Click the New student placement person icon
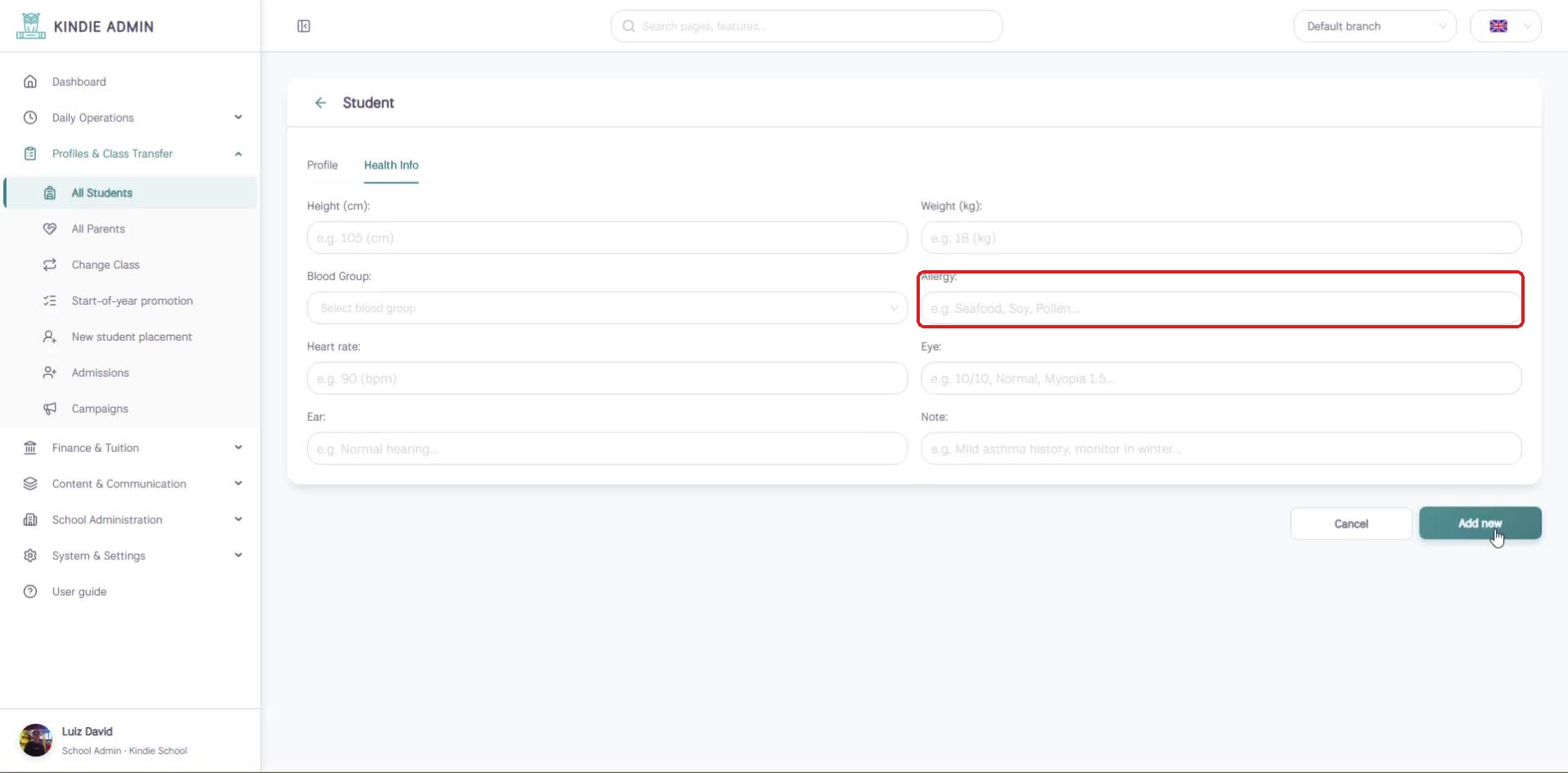 [50, 337]
